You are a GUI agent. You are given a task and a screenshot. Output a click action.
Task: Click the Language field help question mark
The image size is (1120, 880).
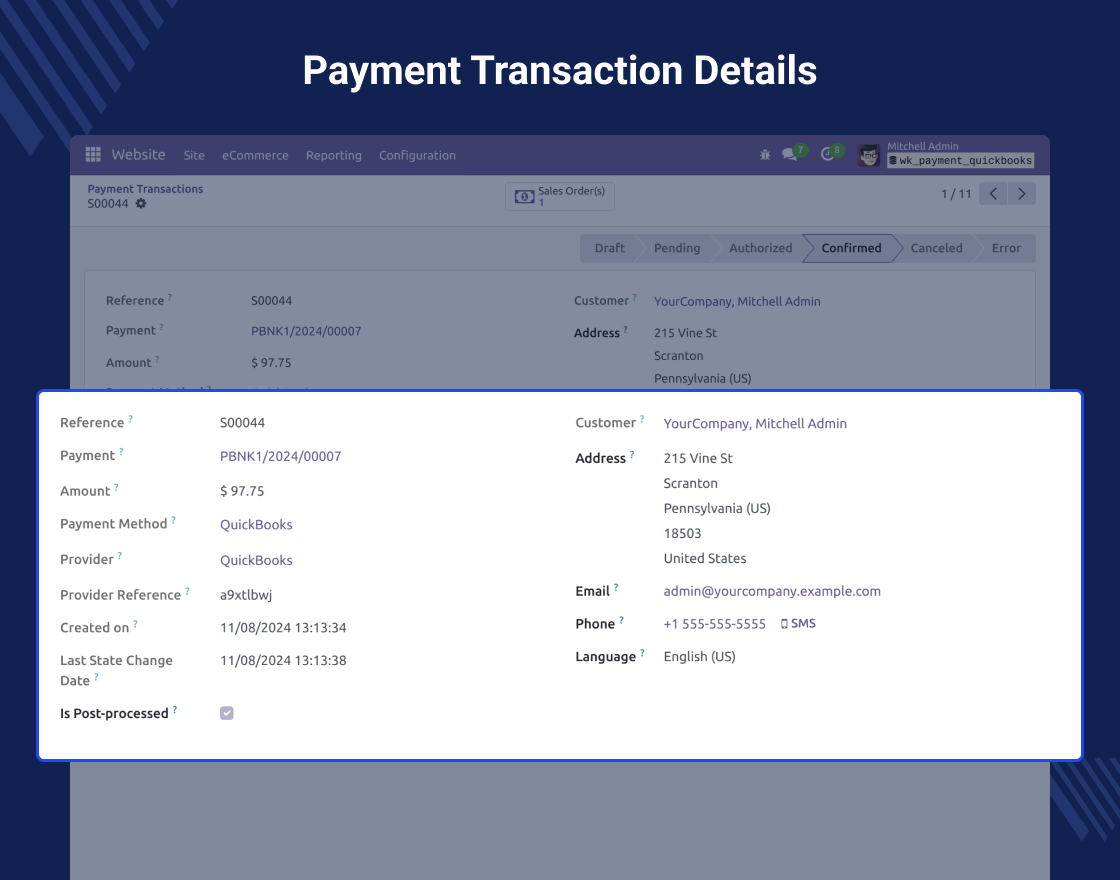point(642,653)
